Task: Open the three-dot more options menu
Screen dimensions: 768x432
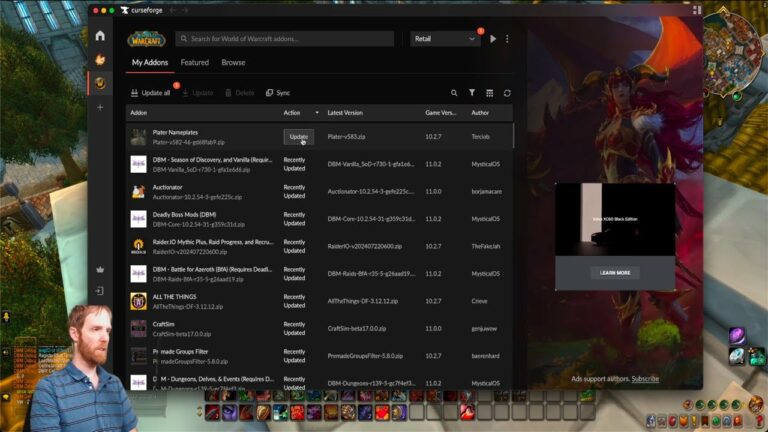Action: tap(507, 39)
